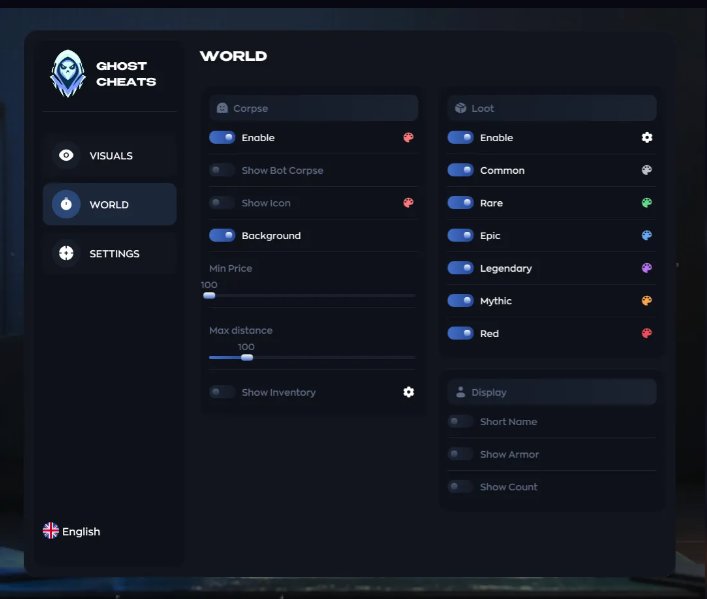Open the Epic loot blue palette icon
The width and height of the screenshot is (707, 599).
[x=647, y=235]
